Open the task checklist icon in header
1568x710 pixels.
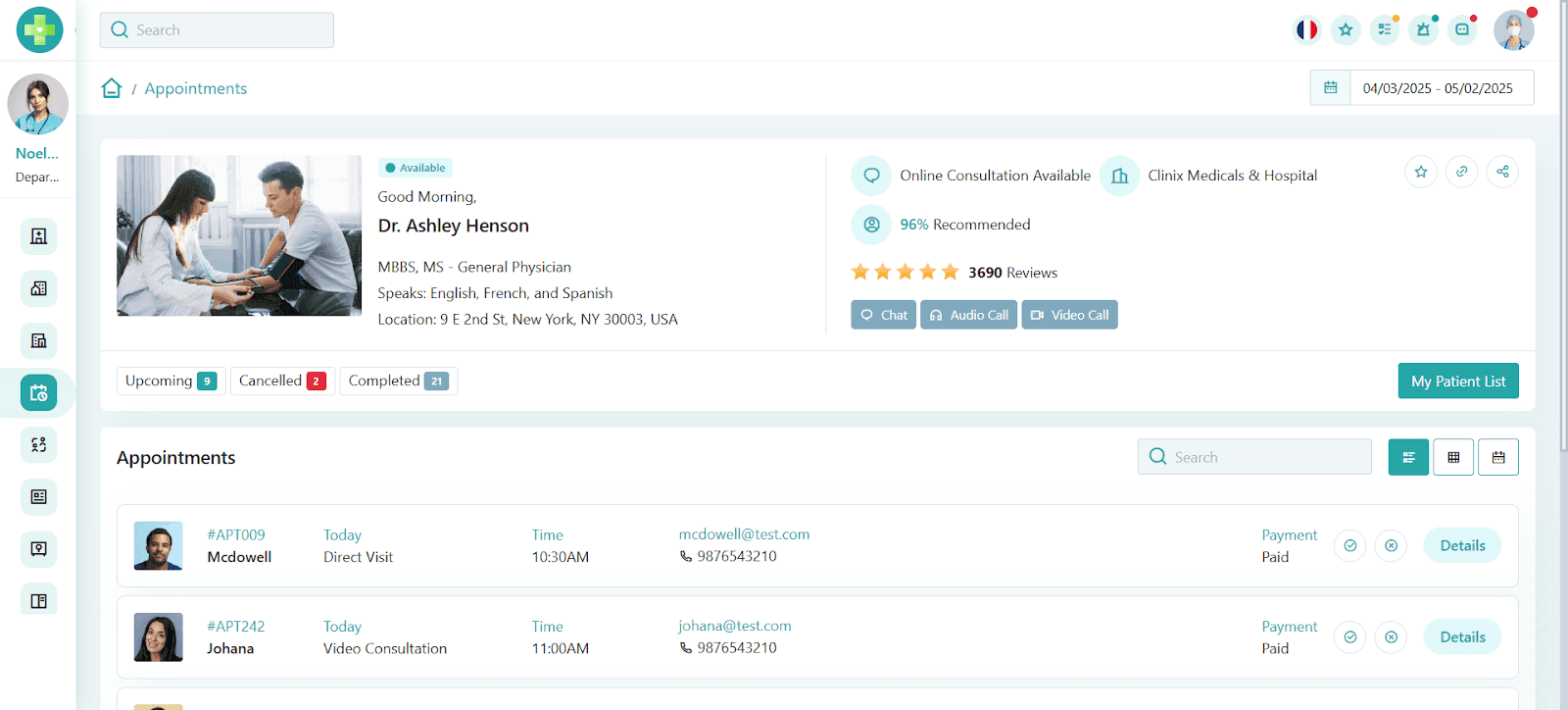pyautogui.click(x=1385, y=30)
